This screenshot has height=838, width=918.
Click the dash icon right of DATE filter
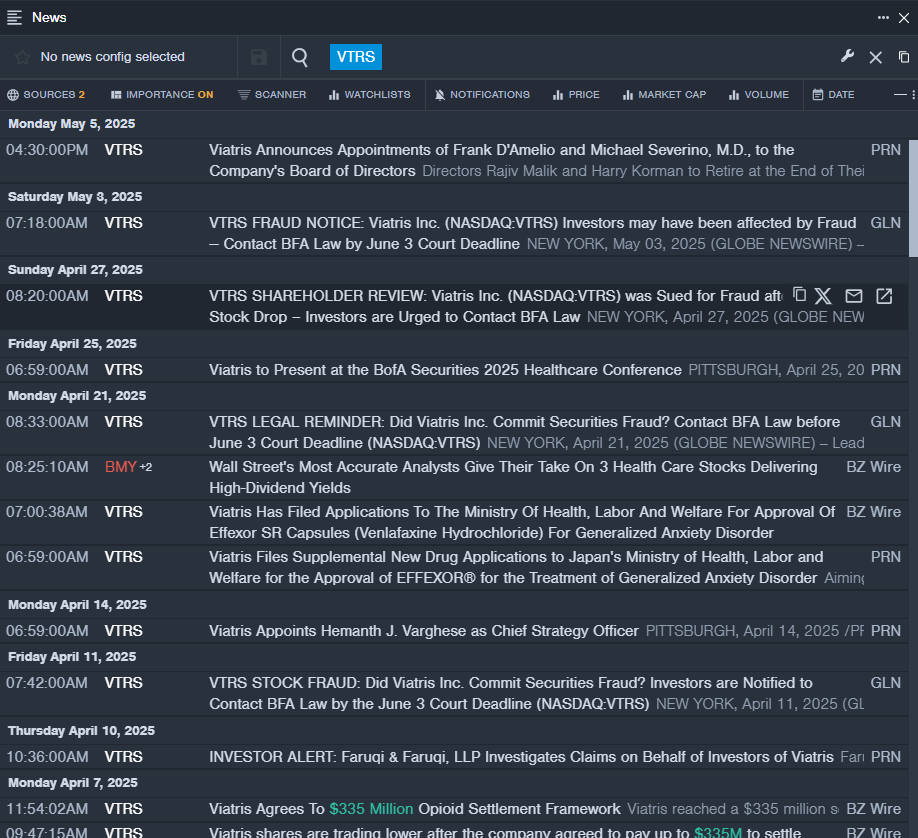(900, 94)
